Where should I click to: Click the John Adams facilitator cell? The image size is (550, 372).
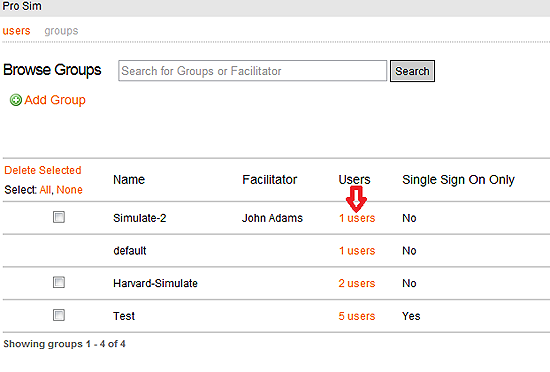[272, 218]
